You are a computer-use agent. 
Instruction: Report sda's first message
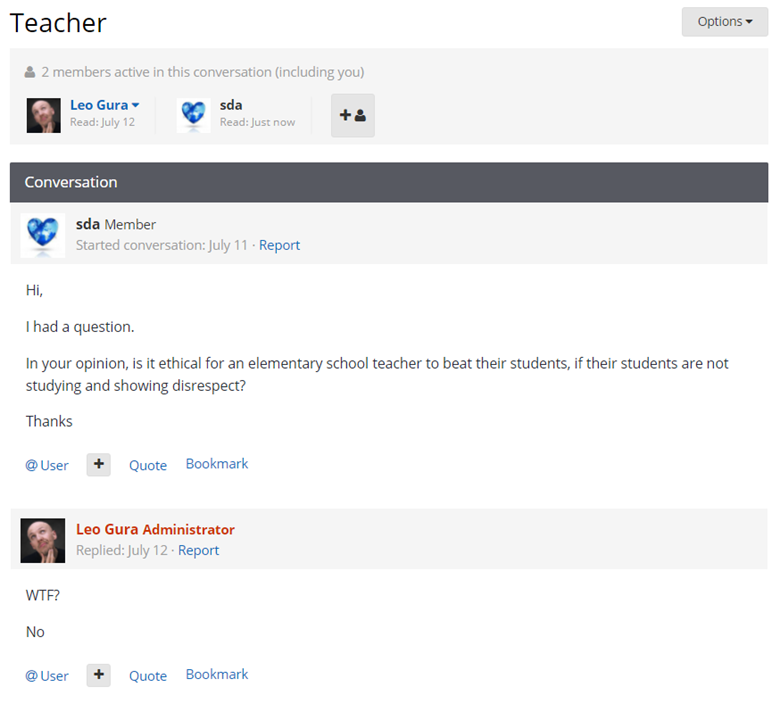[279, 245]
